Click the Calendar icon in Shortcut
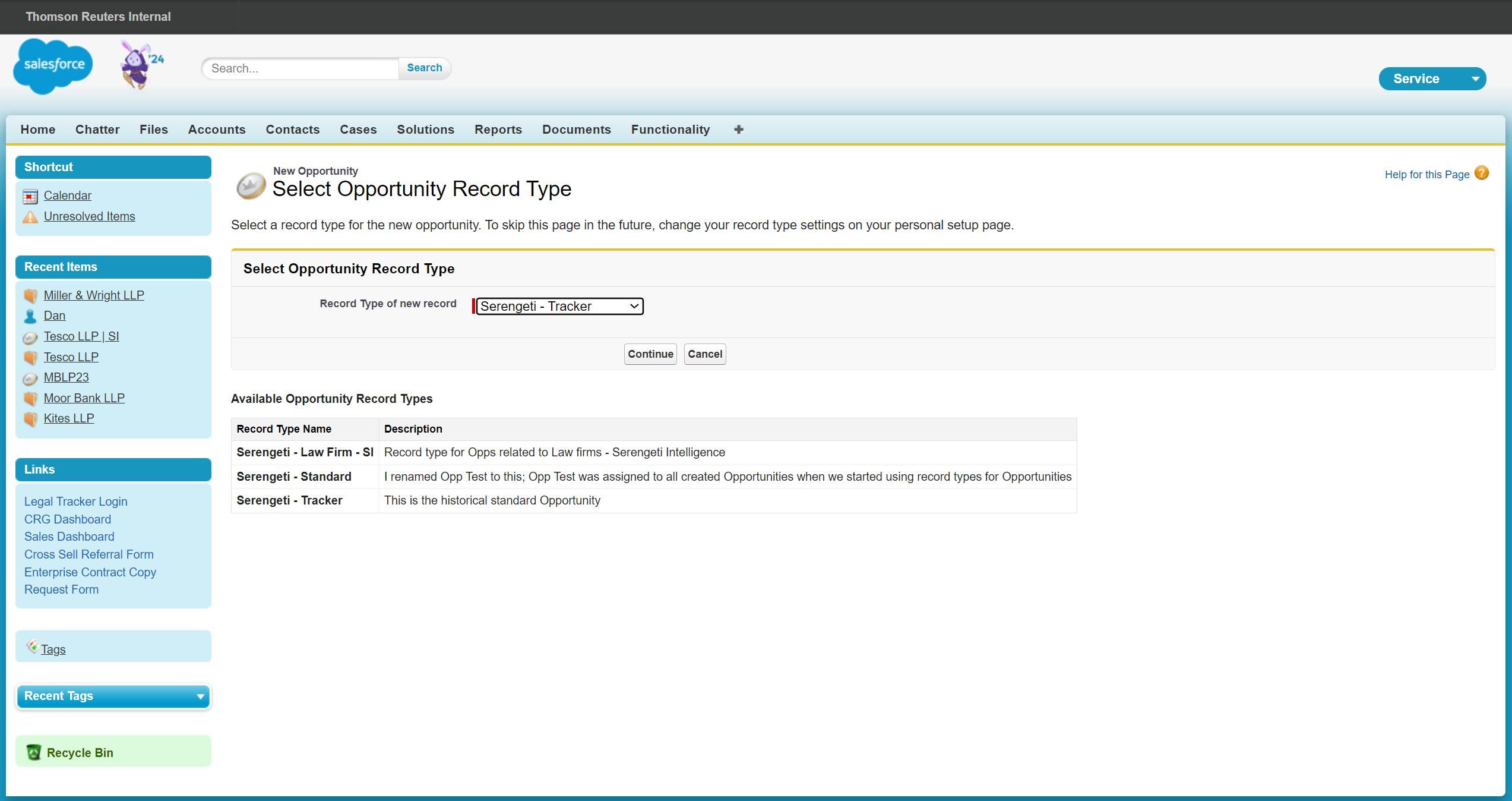The image size is (1512, 801). tap(30, 196)
